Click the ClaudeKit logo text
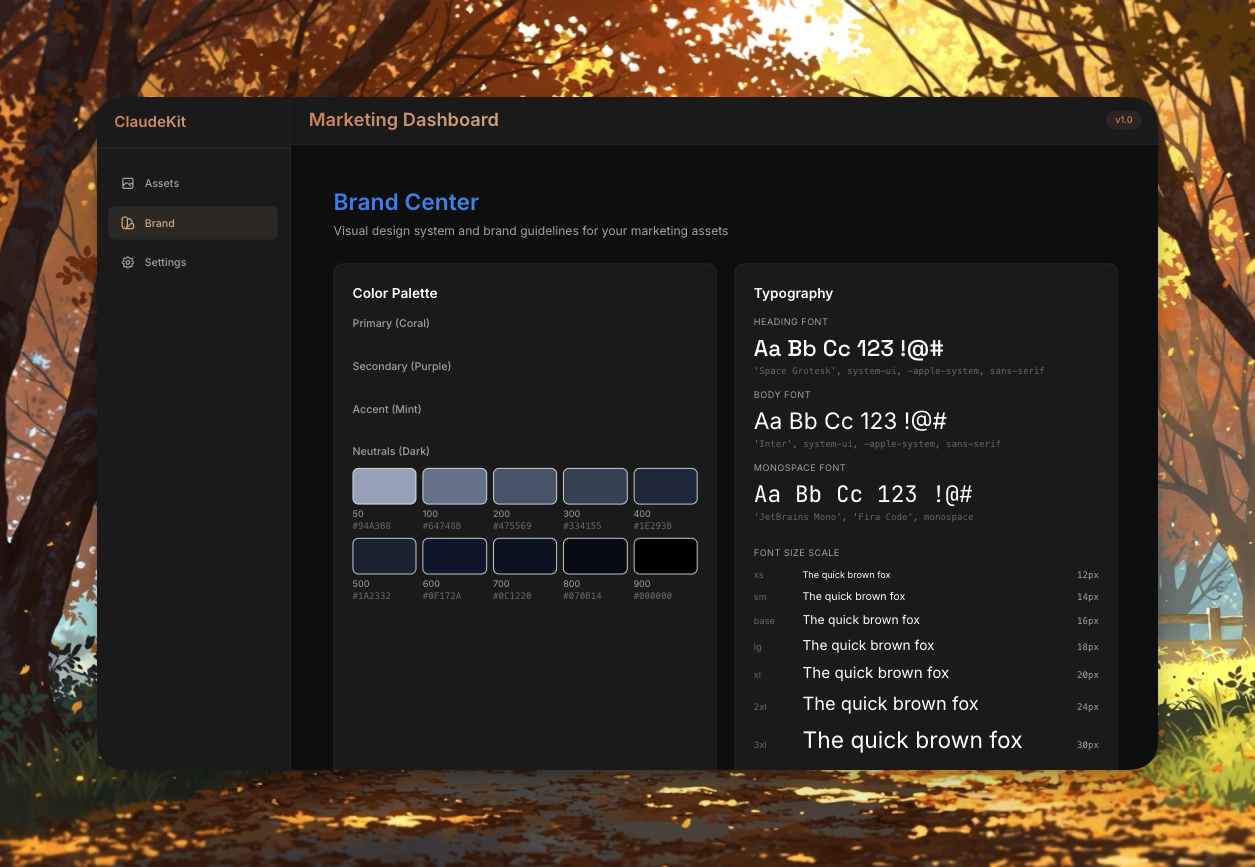The height and width of the screenshot is (867, 1255). [150, 122]
